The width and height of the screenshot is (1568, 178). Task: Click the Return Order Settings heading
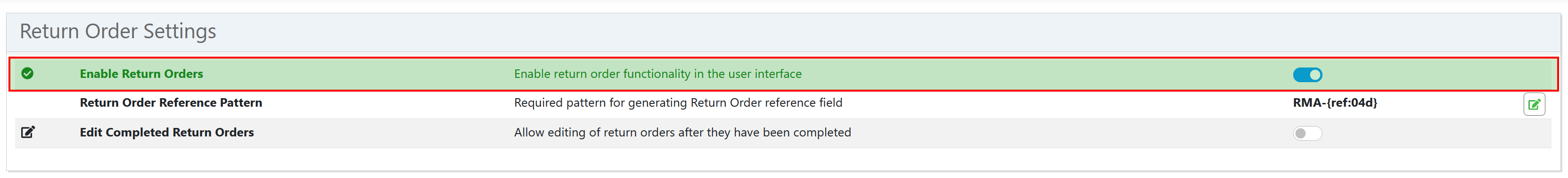118,31
